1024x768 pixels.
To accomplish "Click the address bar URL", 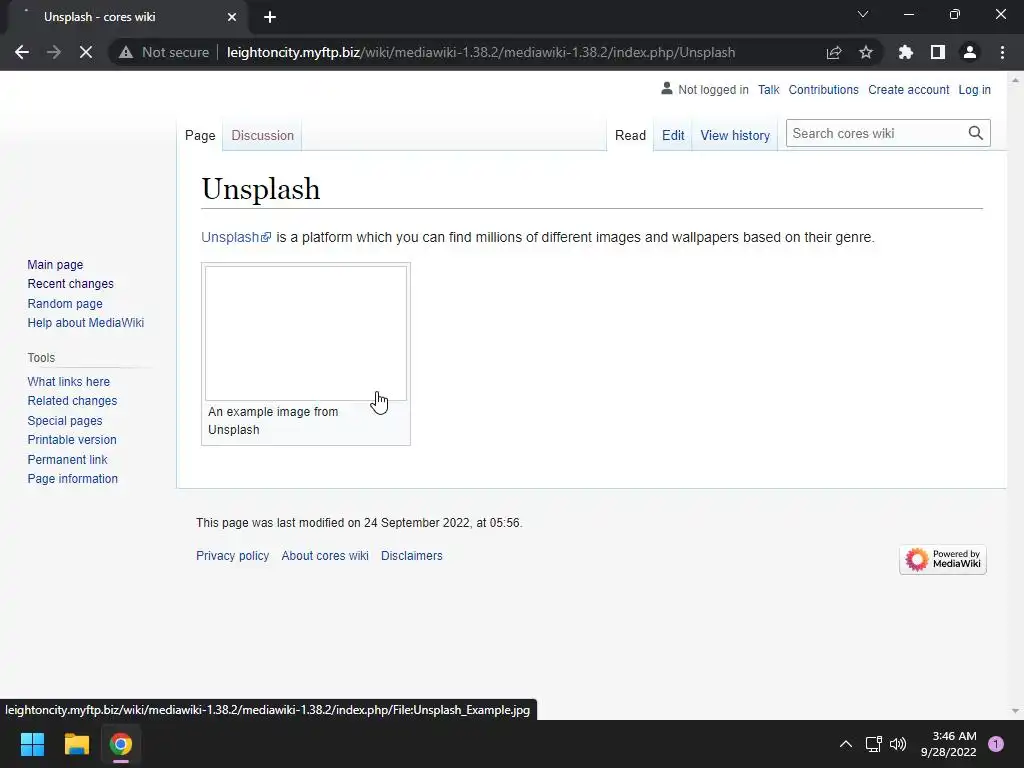I will (x=481, y=52).
